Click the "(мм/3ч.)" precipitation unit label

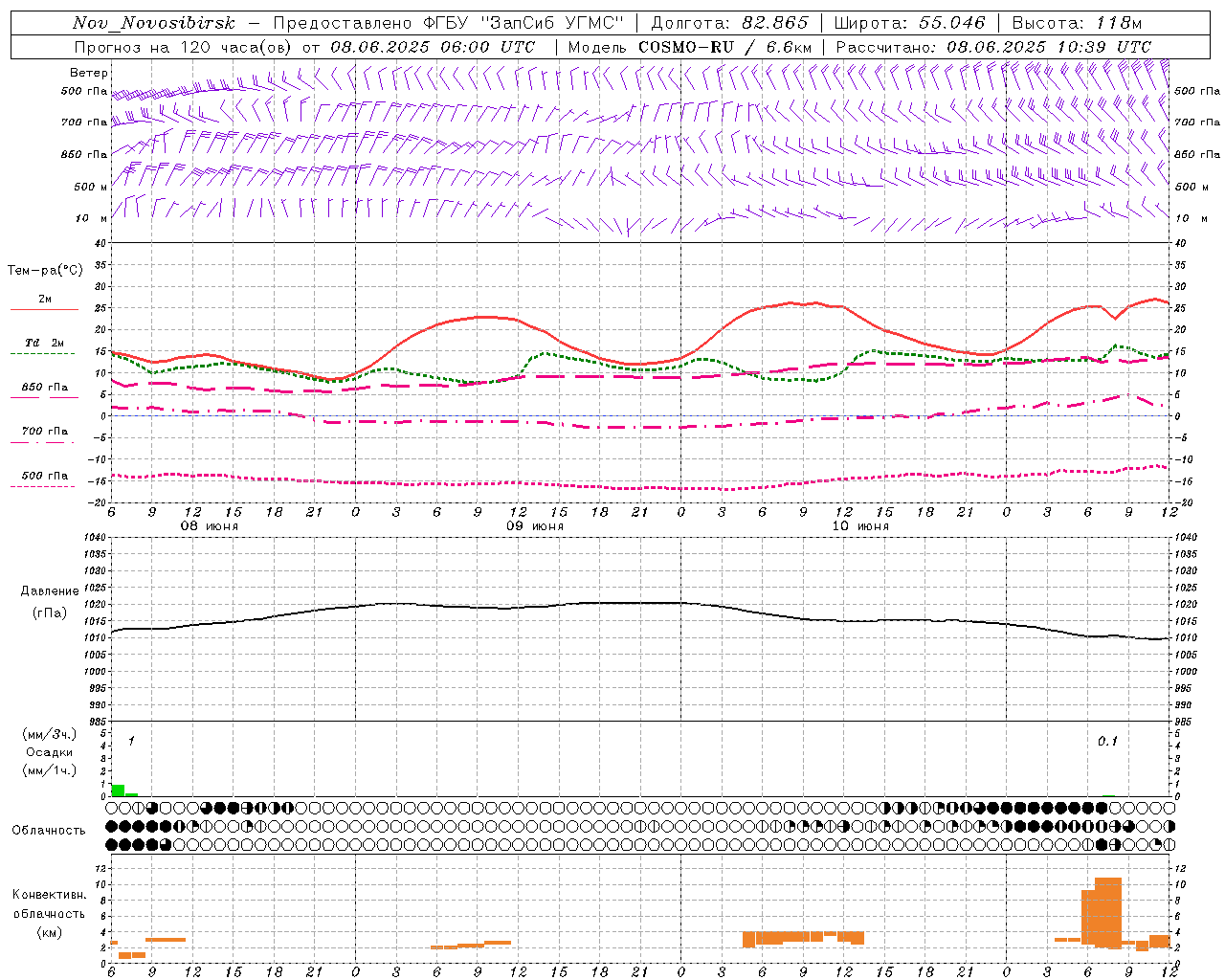[50, 735]
